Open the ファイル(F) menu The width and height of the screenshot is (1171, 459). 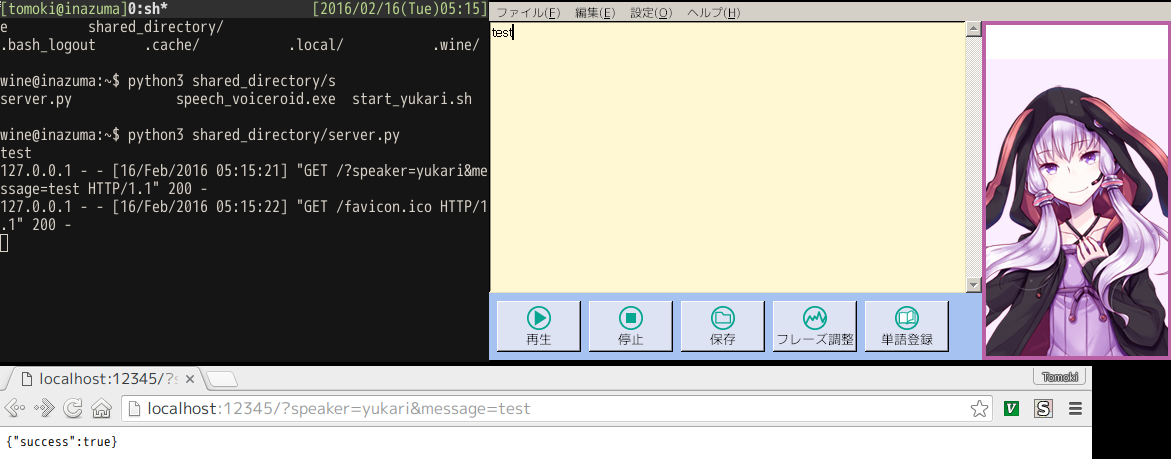[528, 13]
